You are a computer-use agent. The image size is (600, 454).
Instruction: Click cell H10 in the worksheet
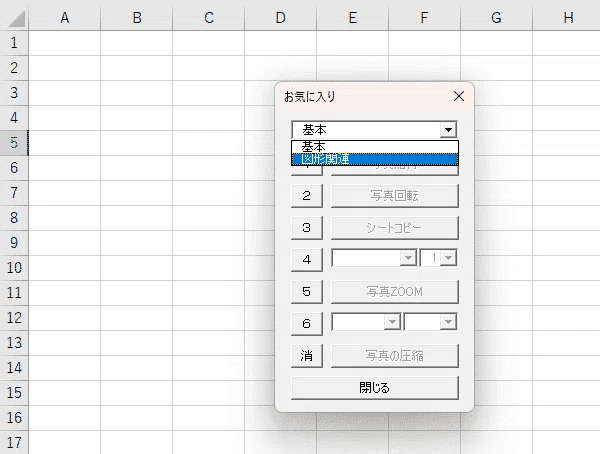[x=566, y=268]
